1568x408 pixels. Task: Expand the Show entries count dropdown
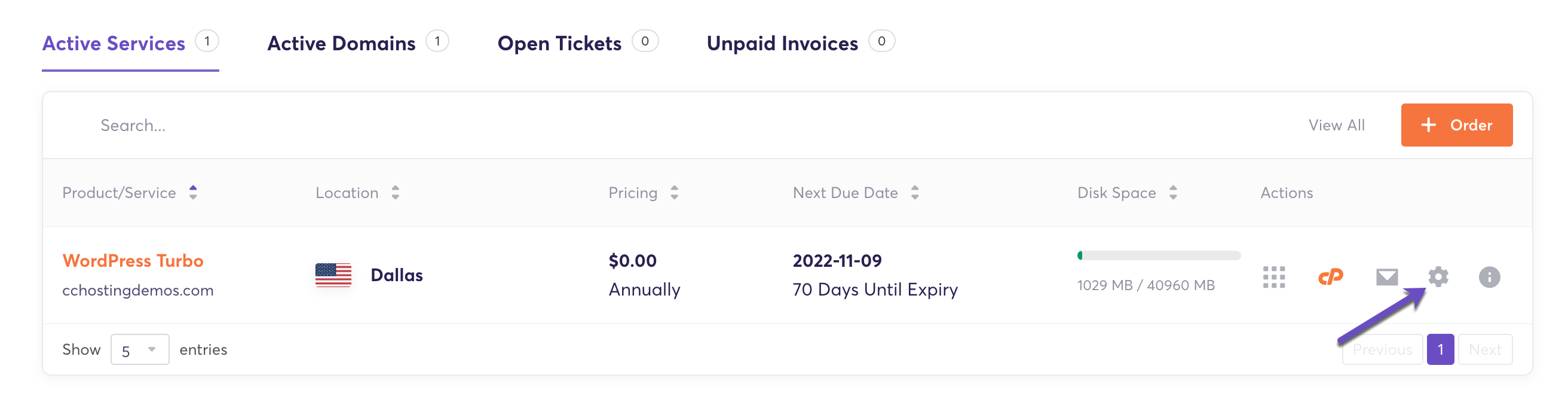click(139, 349)
